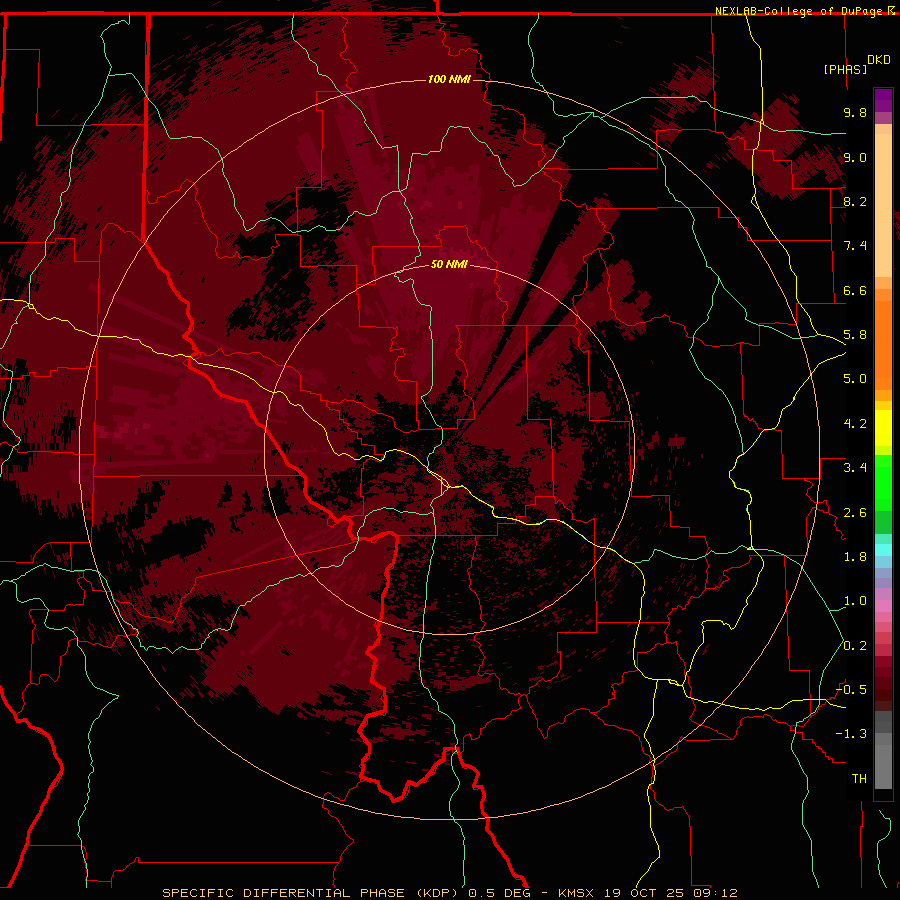
Task: Click the 3.4 scale value
Action: coord(855,468)
